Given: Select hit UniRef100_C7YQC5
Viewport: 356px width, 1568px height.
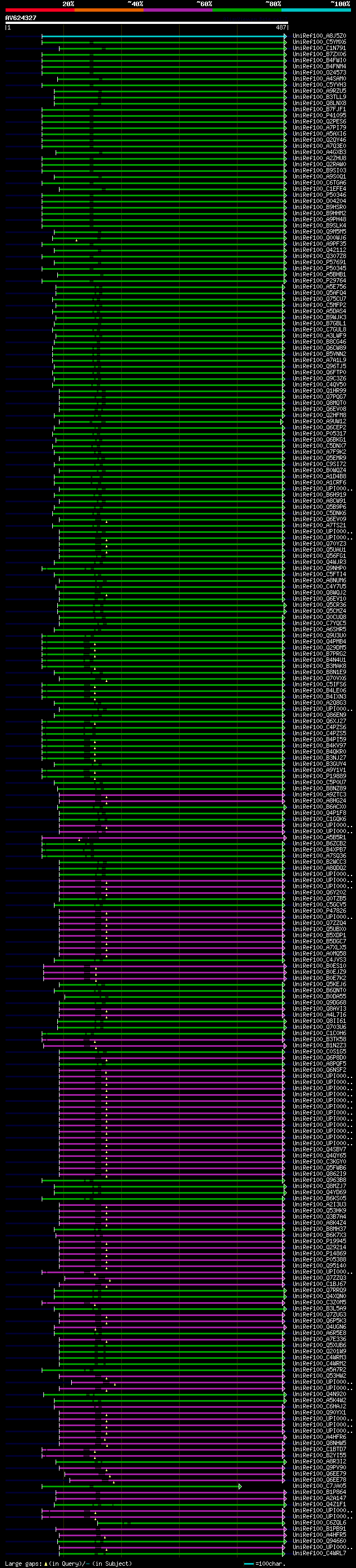Looking at the screenshot, I should click(x=319, y=624).
